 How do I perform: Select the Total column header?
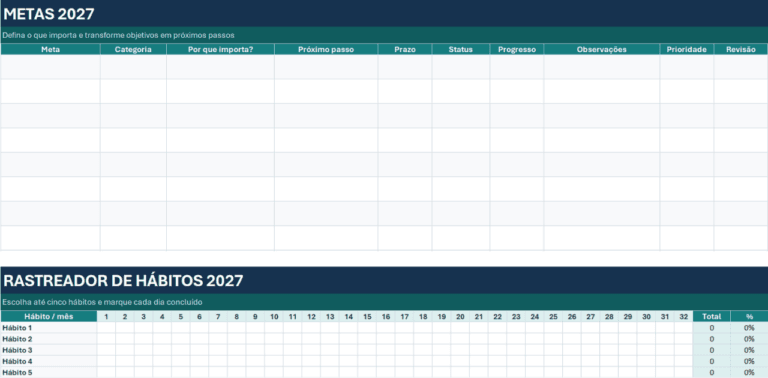(x=711, y=316)
